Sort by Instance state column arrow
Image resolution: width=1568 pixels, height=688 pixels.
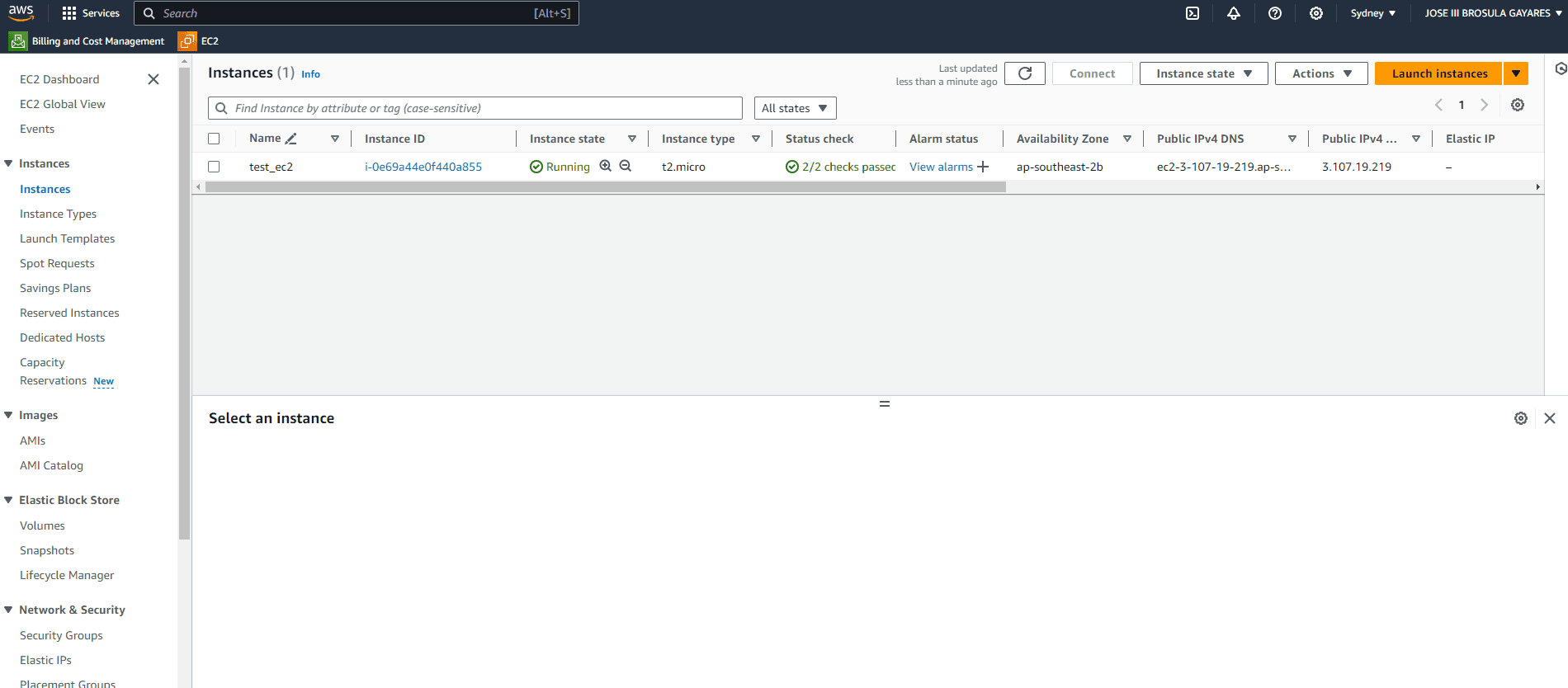tap(632, 139)
